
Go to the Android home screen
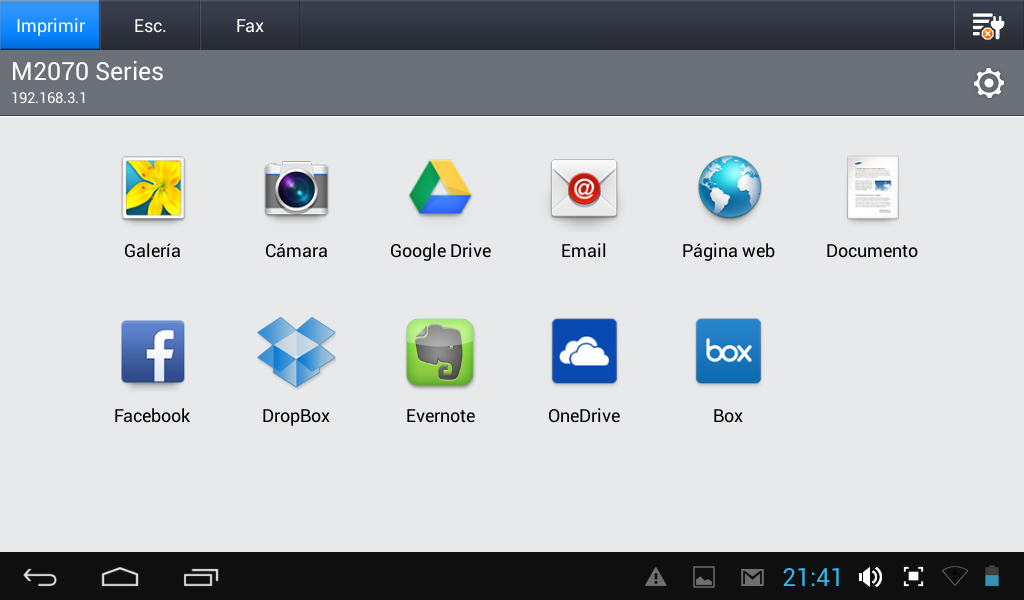click(x=120, y=577)
